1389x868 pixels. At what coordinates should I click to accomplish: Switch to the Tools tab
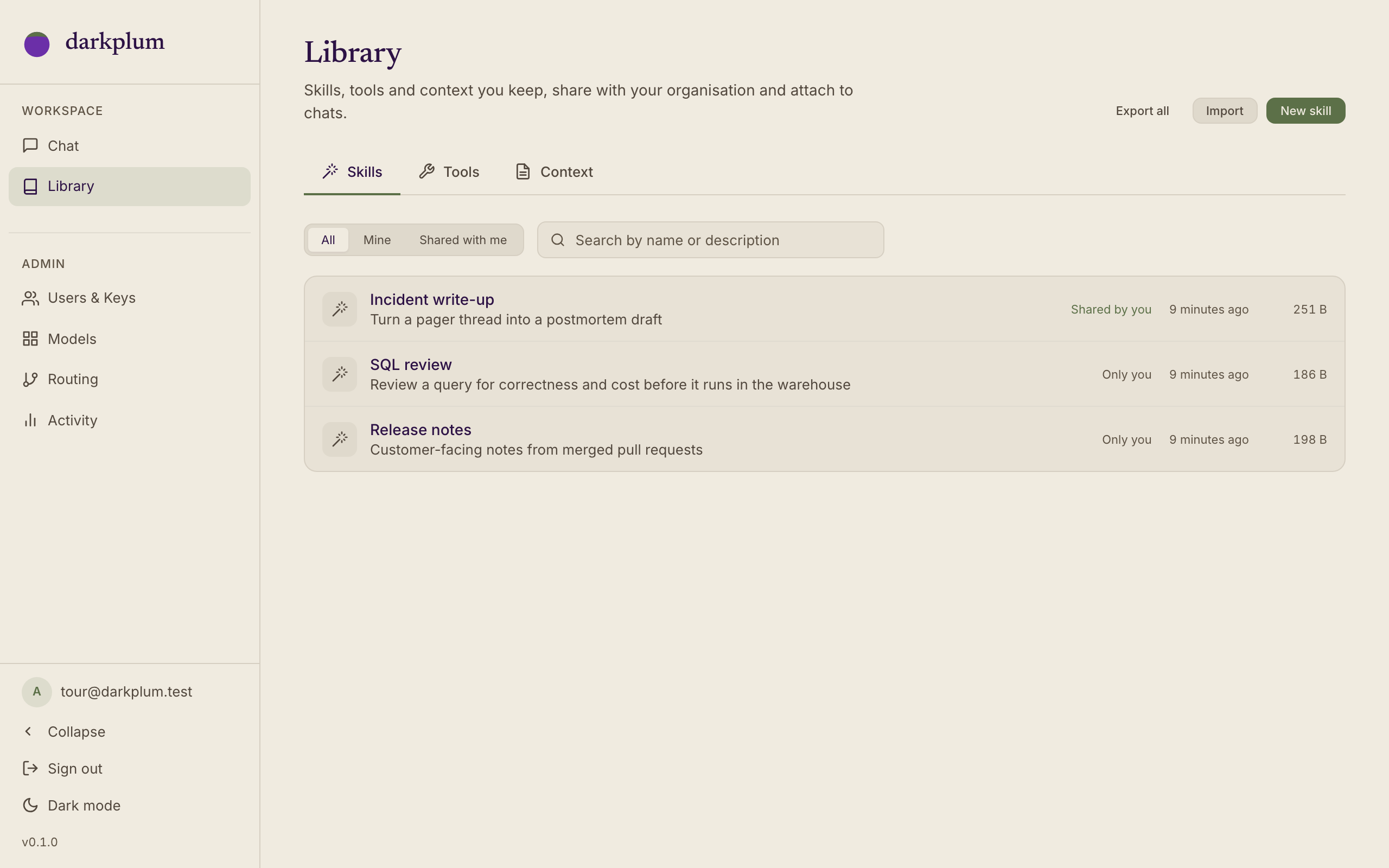click(x=449, y=171)
